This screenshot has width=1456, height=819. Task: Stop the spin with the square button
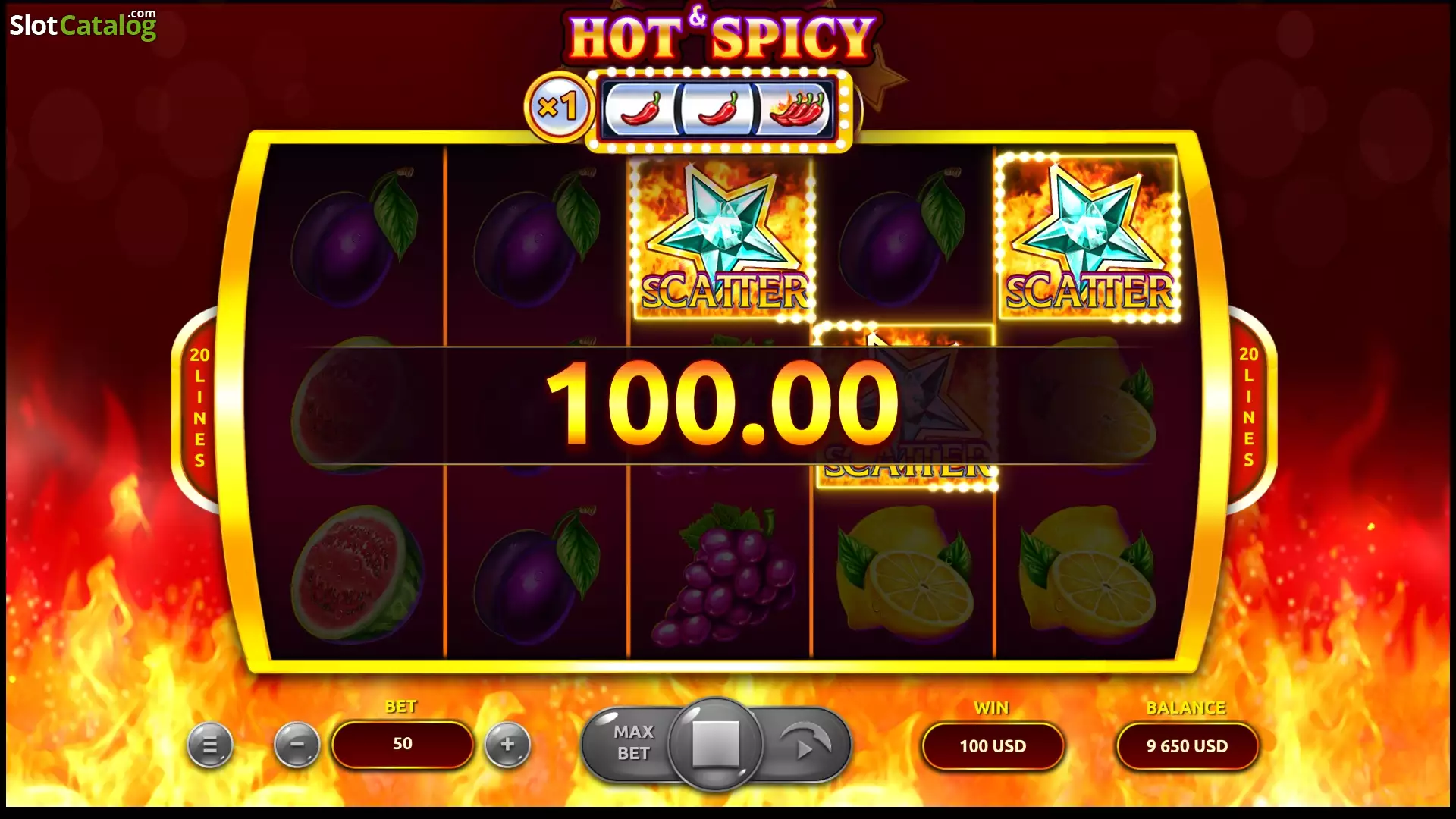[715, 743]
